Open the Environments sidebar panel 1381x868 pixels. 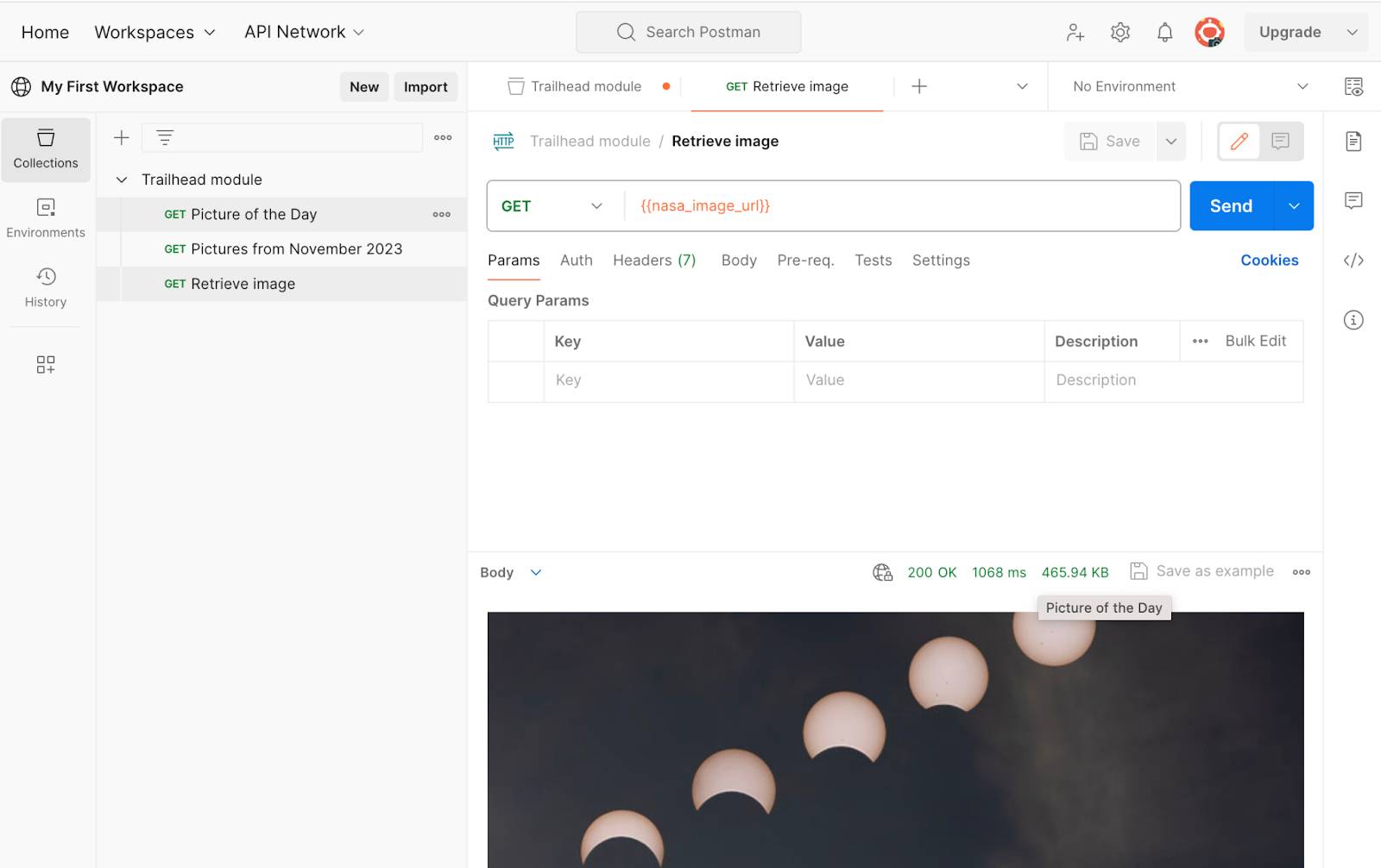[46, 218]
